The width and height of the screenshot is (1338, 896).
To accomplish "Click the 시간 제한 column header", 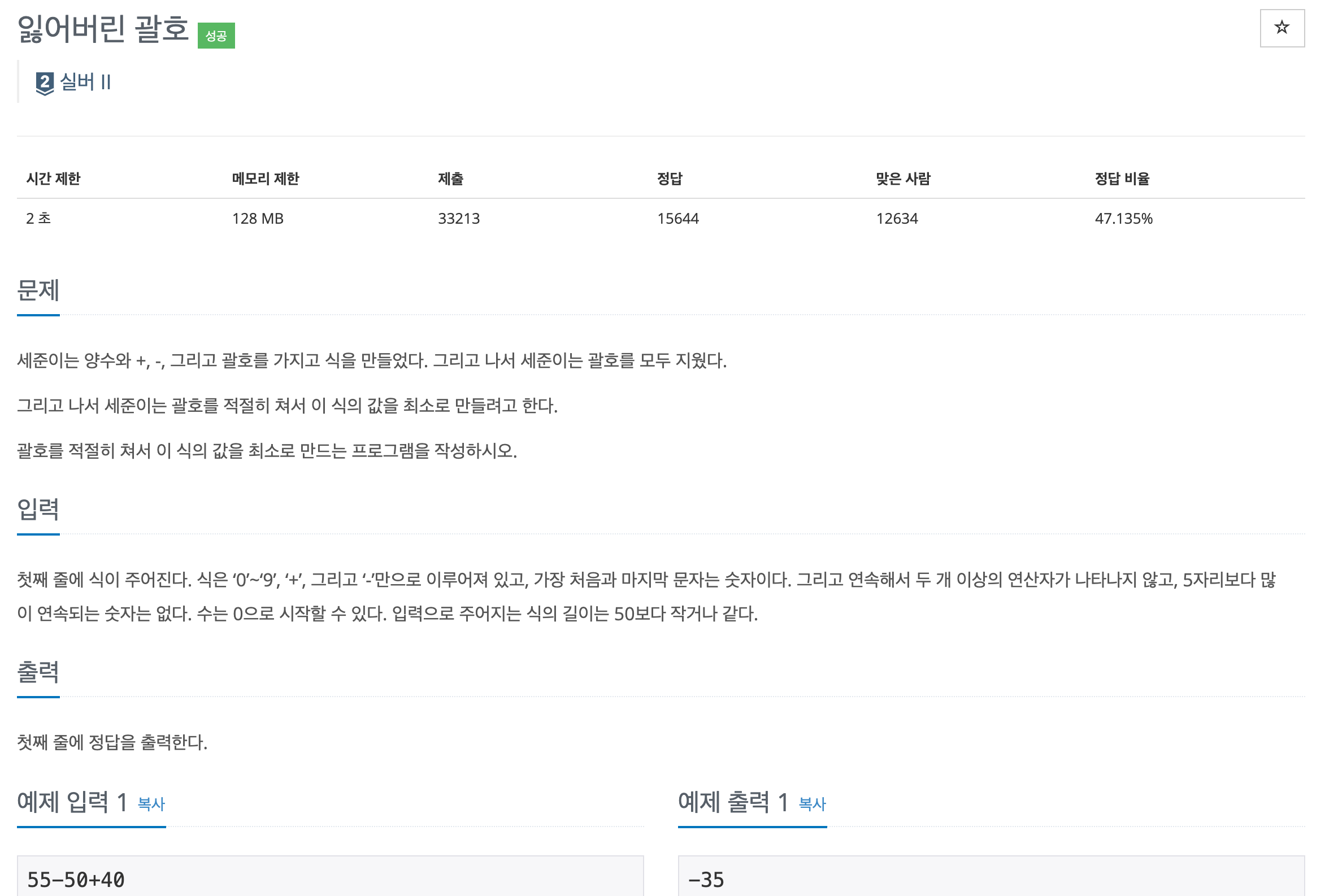I will (x=53, y=179).
